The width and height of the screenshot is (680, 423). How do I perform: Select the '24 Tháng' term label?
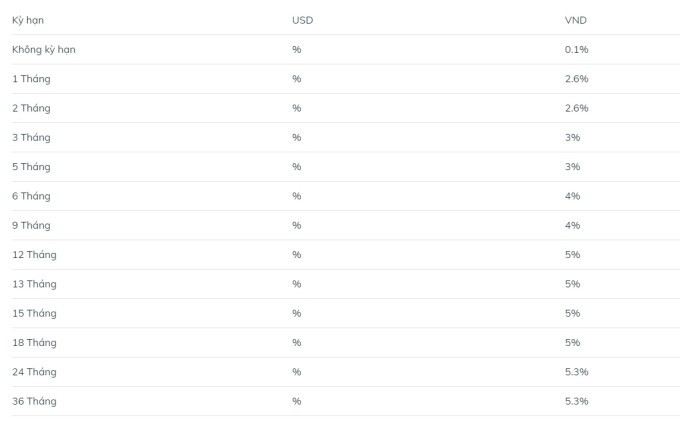pyautogui.click(x=34, y=372)
